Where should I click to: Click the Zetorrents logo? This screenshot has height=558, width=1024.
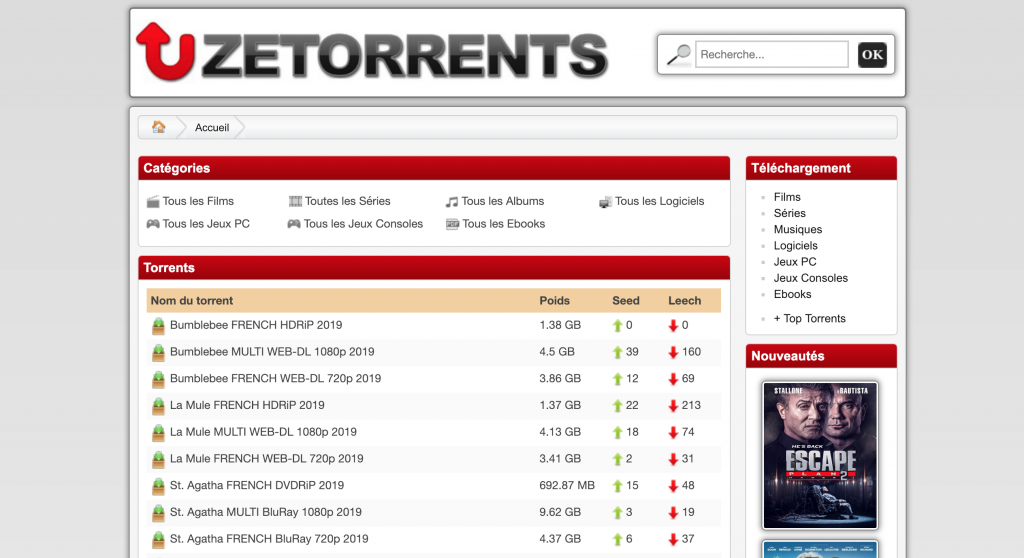click(372, 52)
